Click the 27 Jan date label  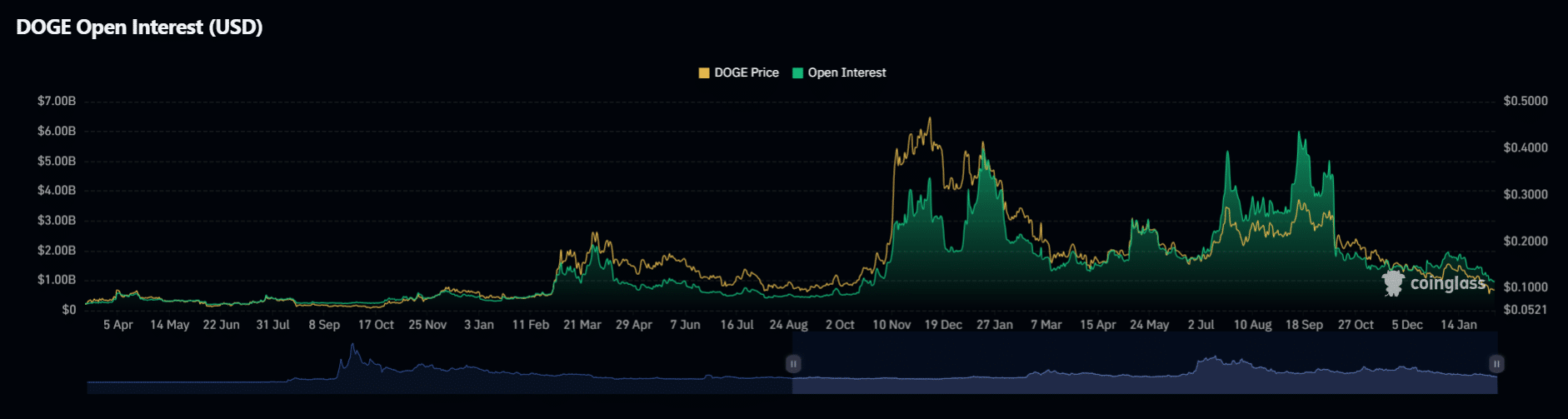coord(996,325)
